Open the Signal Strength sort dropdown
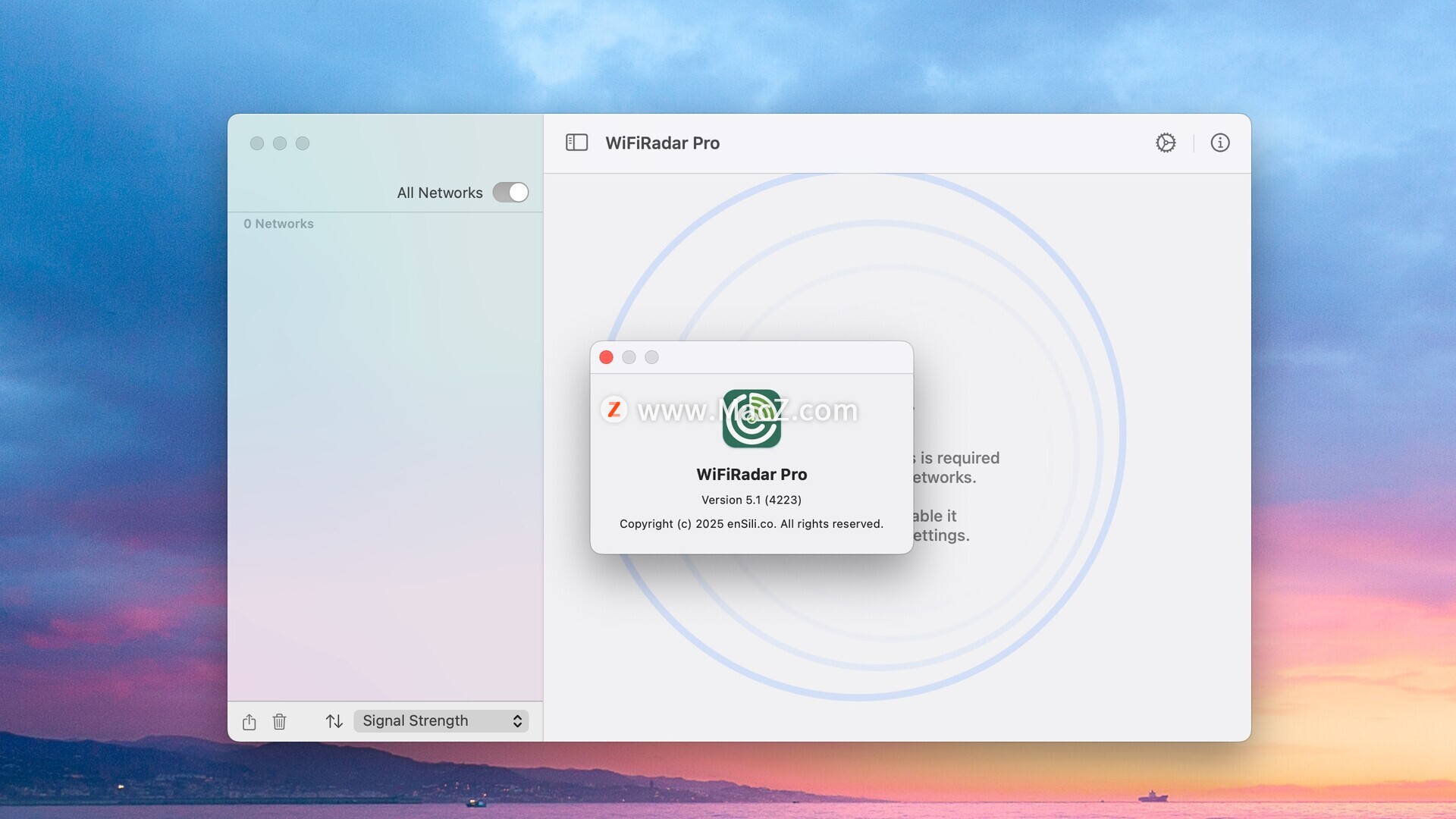The width and height of the screenshot is (1456, 819). click(441, 721)
